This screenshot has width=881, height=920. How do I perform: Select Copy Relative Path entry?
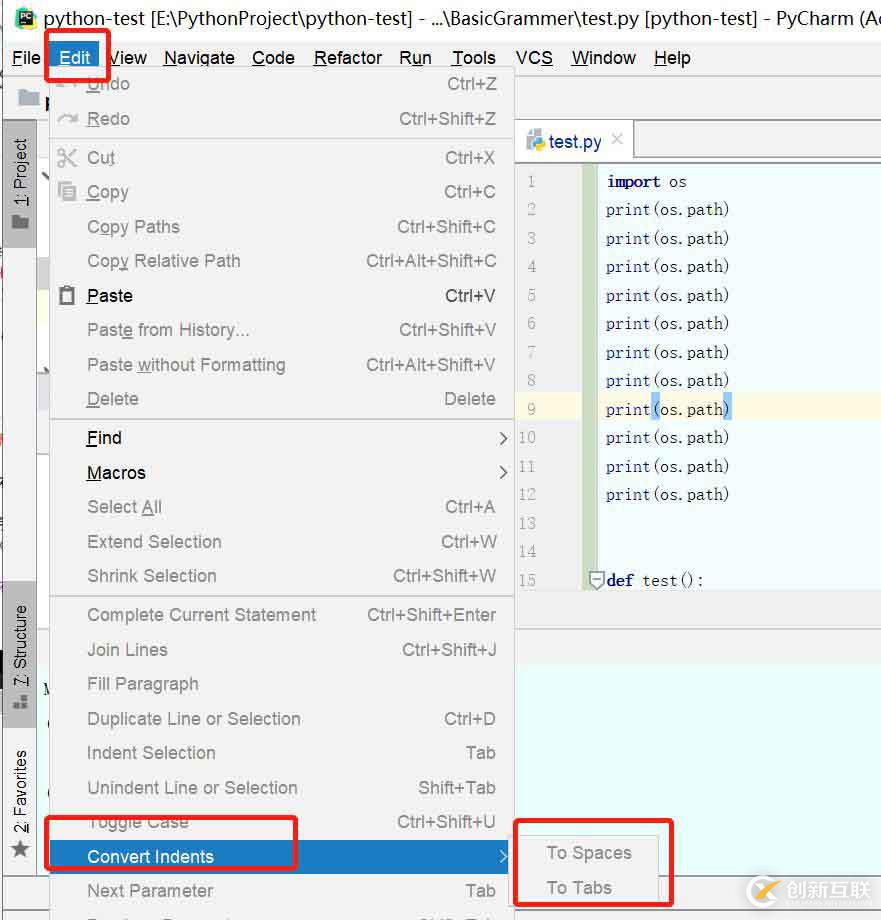coord(282,261)
